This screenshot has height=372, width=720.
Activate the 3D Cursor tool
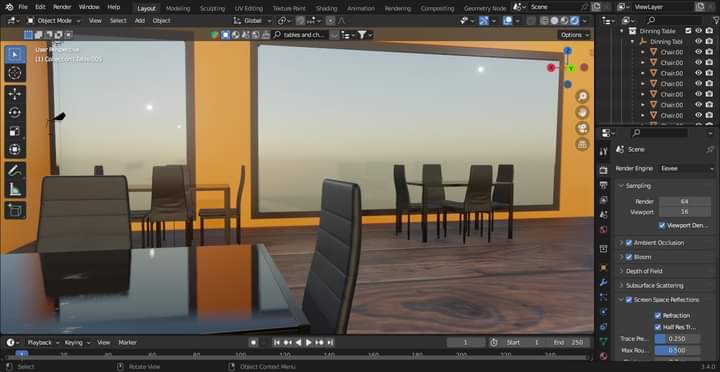pos(15,73)
